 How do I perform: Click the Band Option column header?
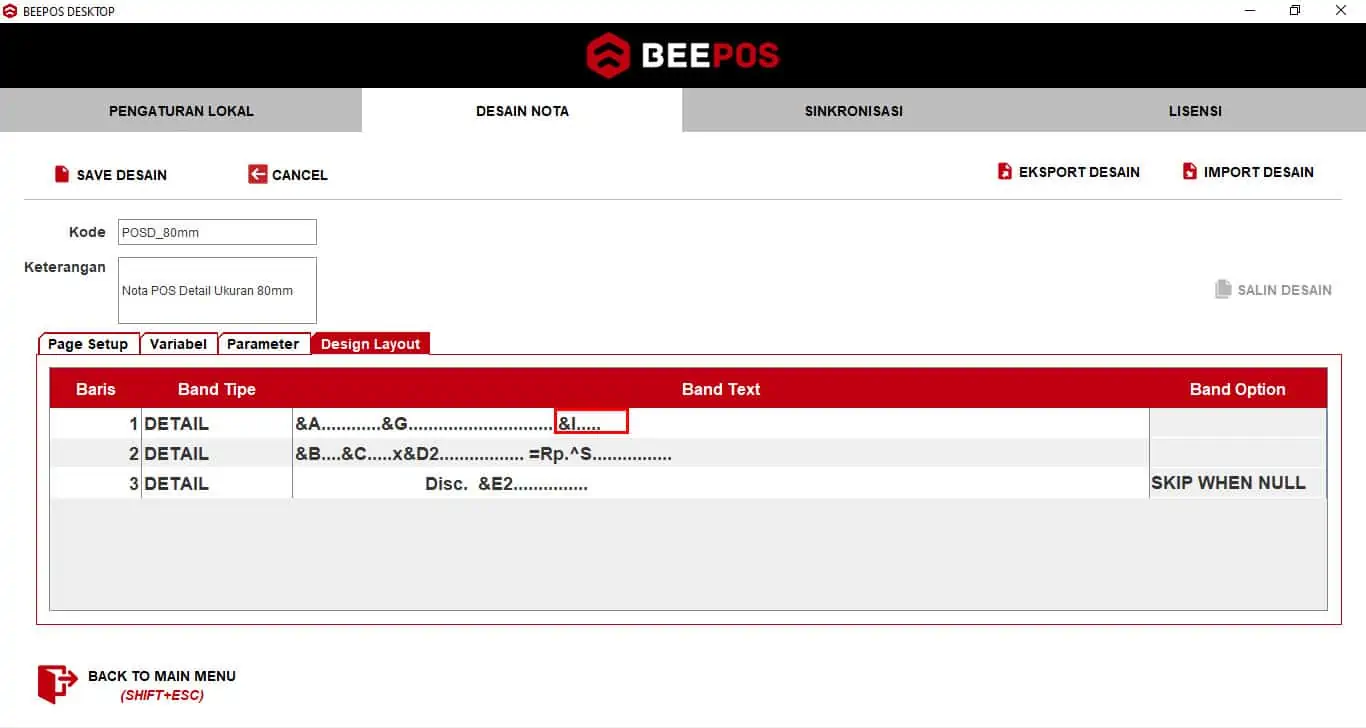coord(1238,389)
